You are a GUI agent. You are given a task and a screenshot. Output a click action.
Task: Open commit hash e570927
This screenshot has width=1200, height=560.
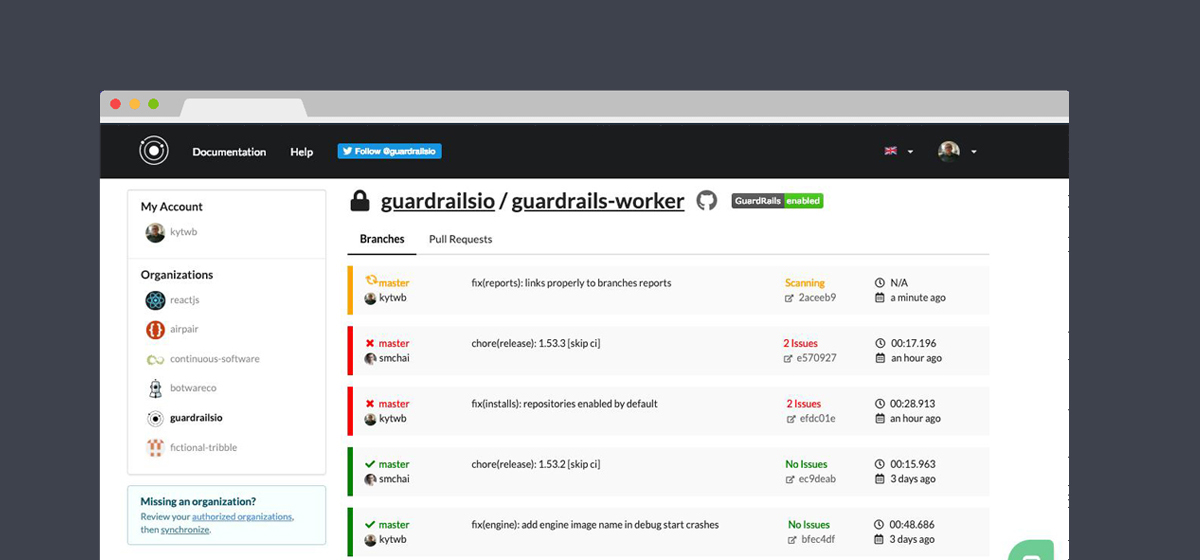(x=816, y=358)
